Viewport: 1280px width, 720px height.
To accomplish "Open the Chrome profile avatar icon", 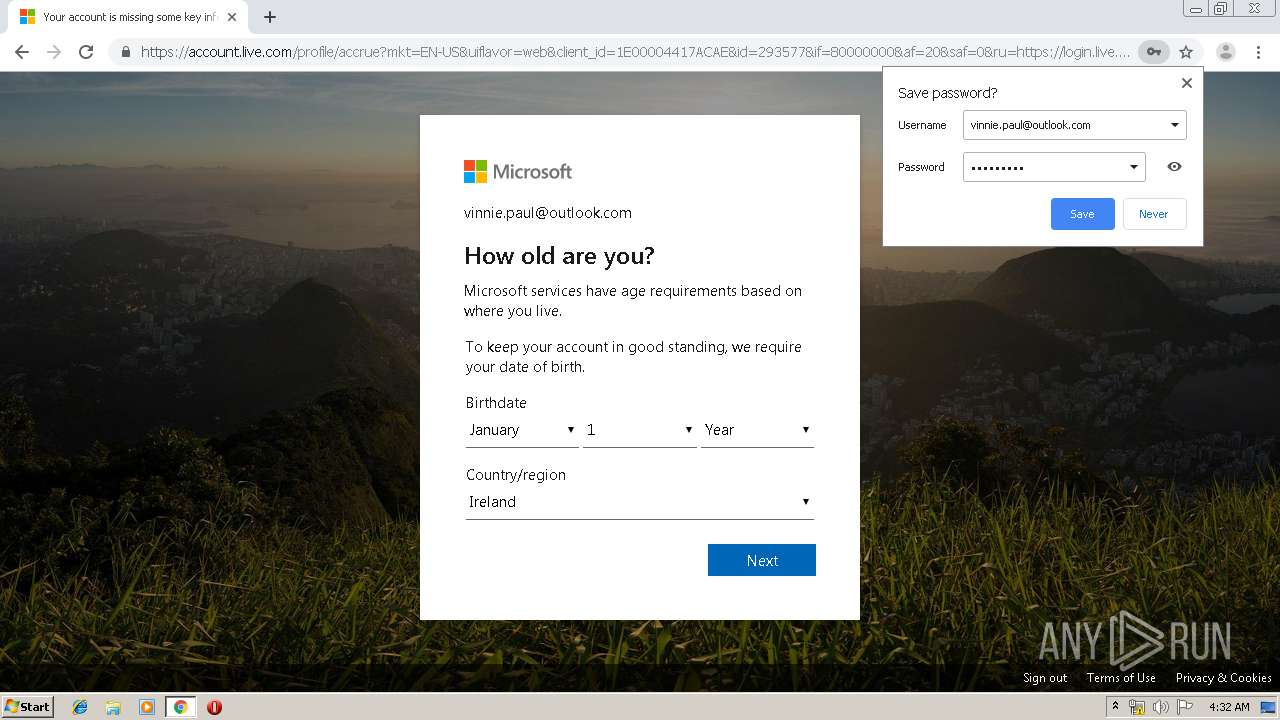I will [x=1226, y=52].
